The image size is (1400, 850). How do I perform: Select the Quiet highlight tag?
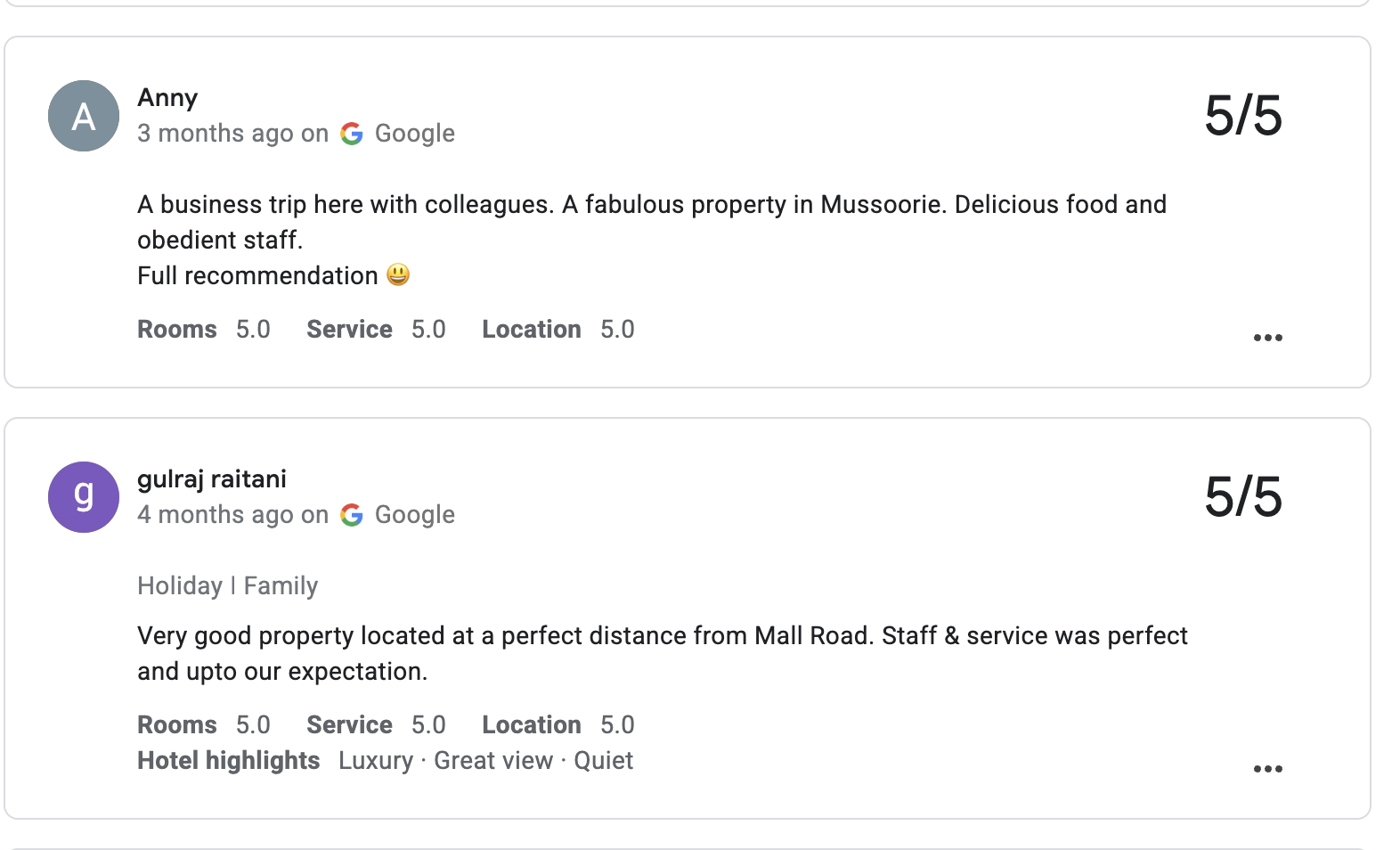604,761
